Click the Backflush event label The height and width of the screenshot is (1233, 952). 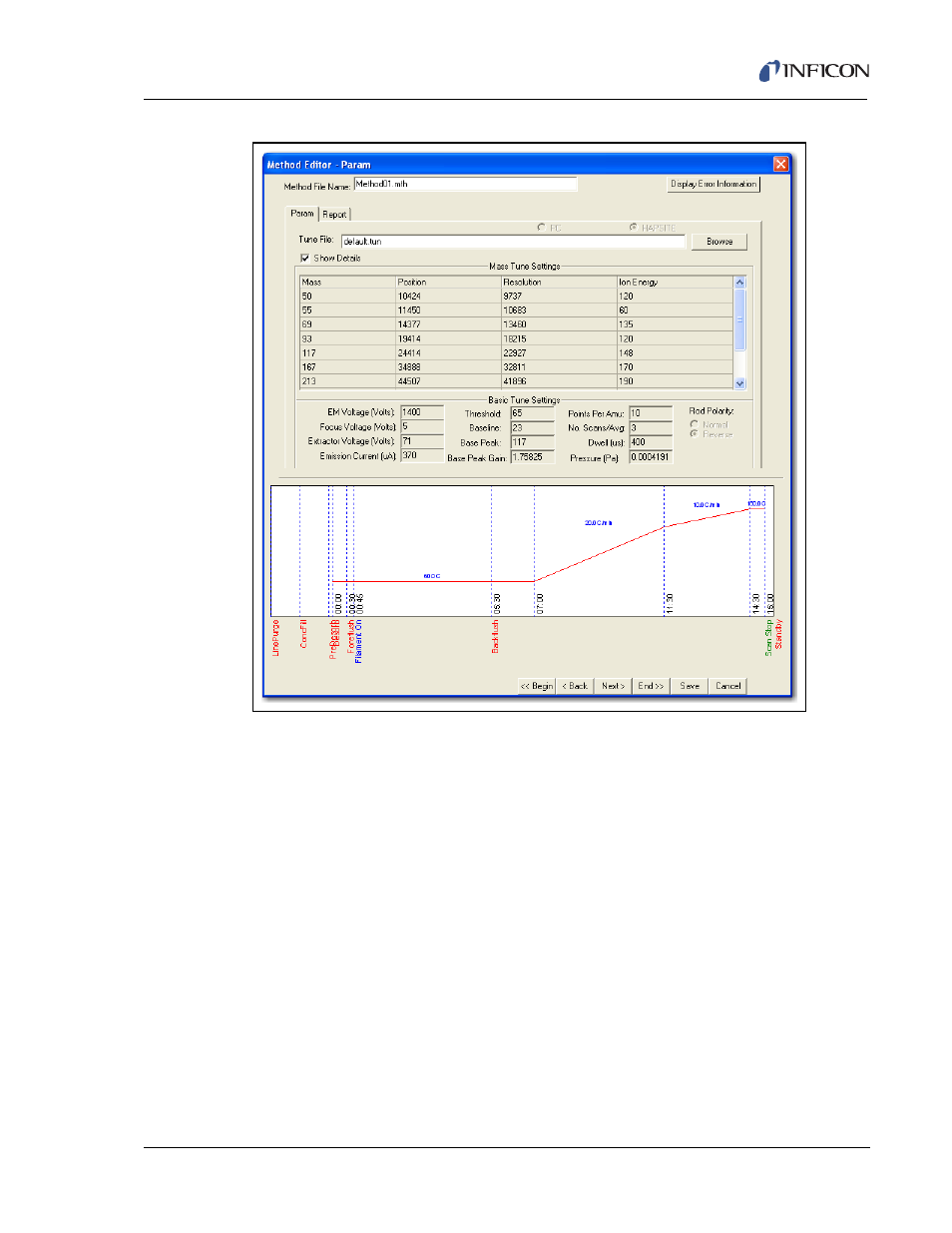click(495, 636)
